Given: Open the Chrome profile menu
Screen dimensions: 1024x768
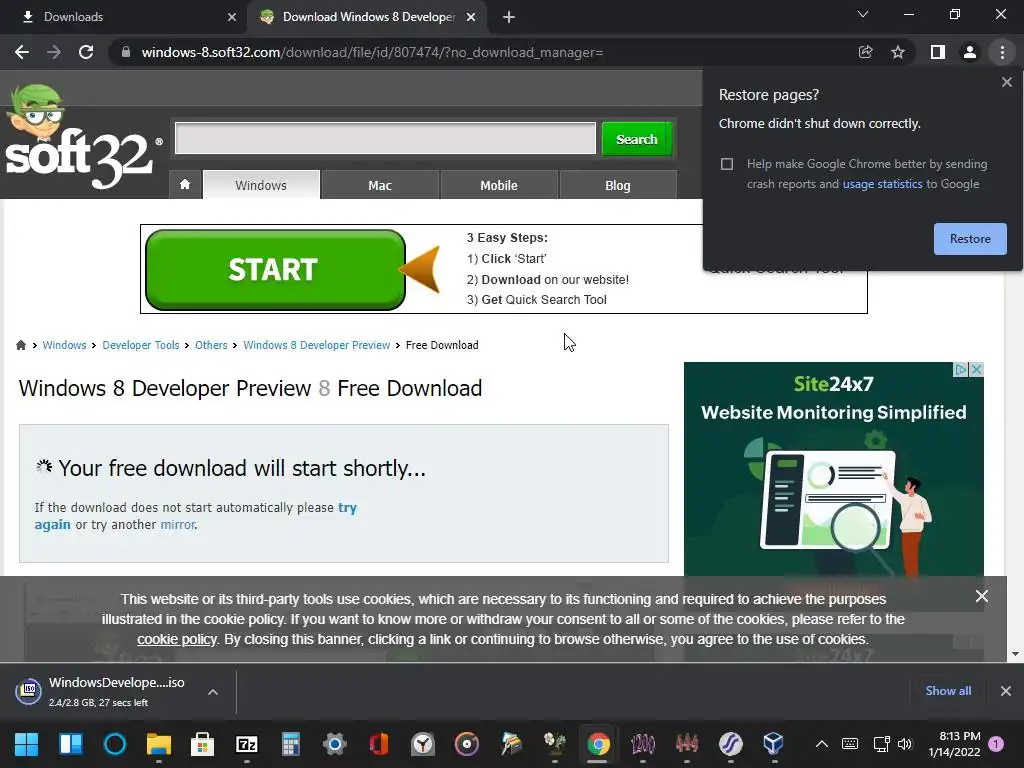Looking at the screenshot, I should click(970, 52).
